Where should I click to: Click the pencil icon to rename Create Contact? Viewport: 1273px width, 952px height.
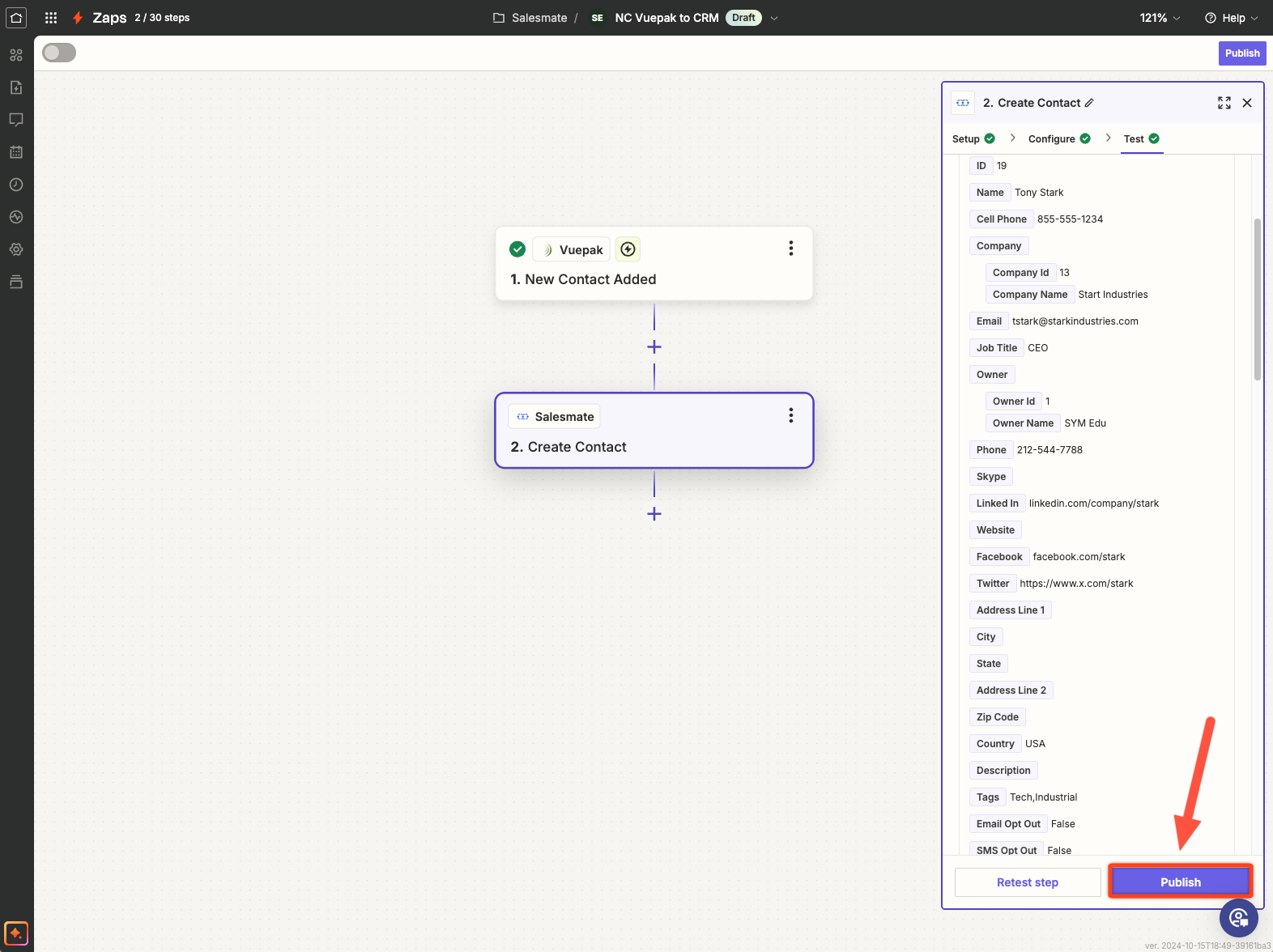coord(1089,103)
